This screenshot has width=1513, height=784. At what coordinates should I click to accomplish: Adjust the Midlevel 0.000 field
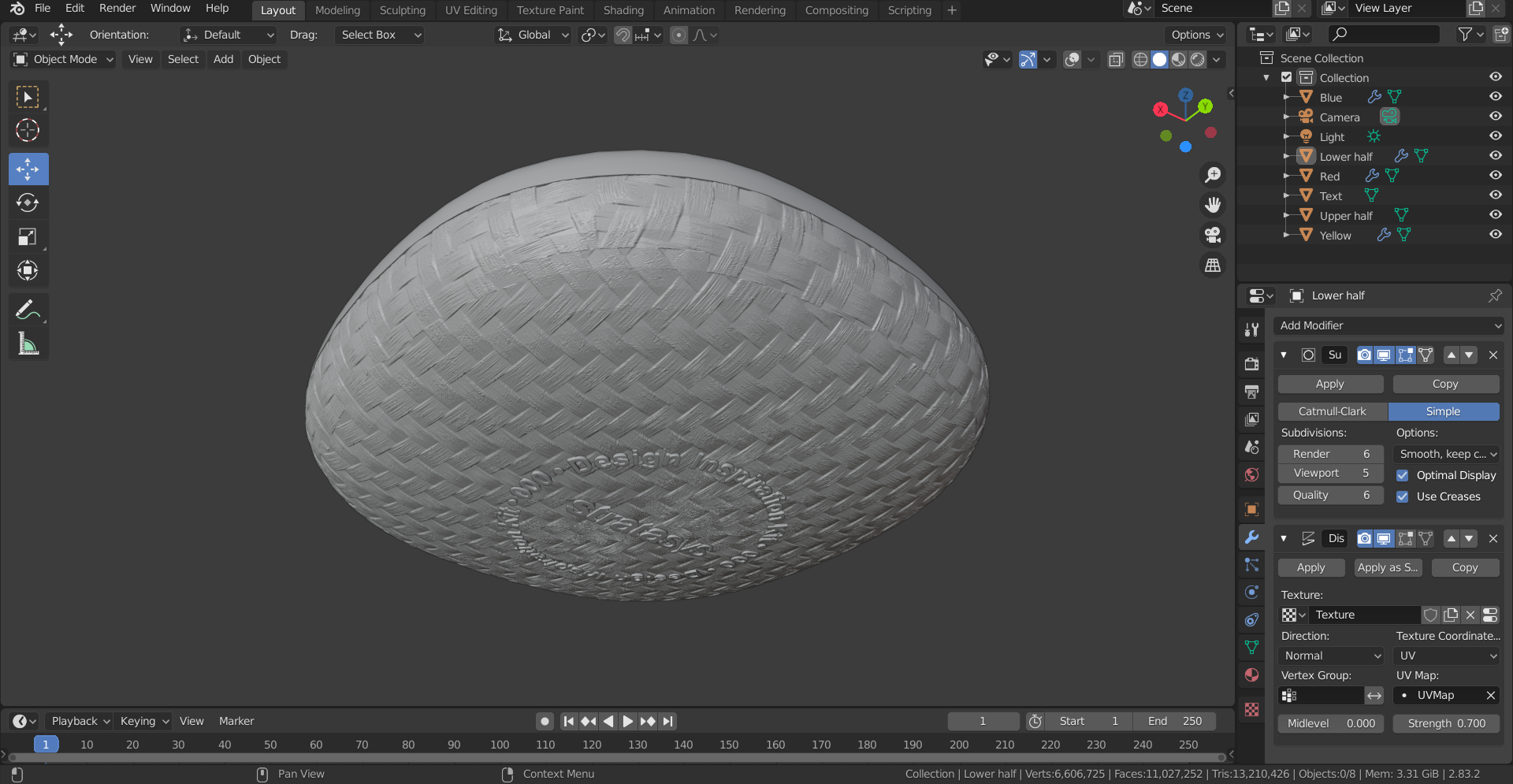[x=1331, y=723]
